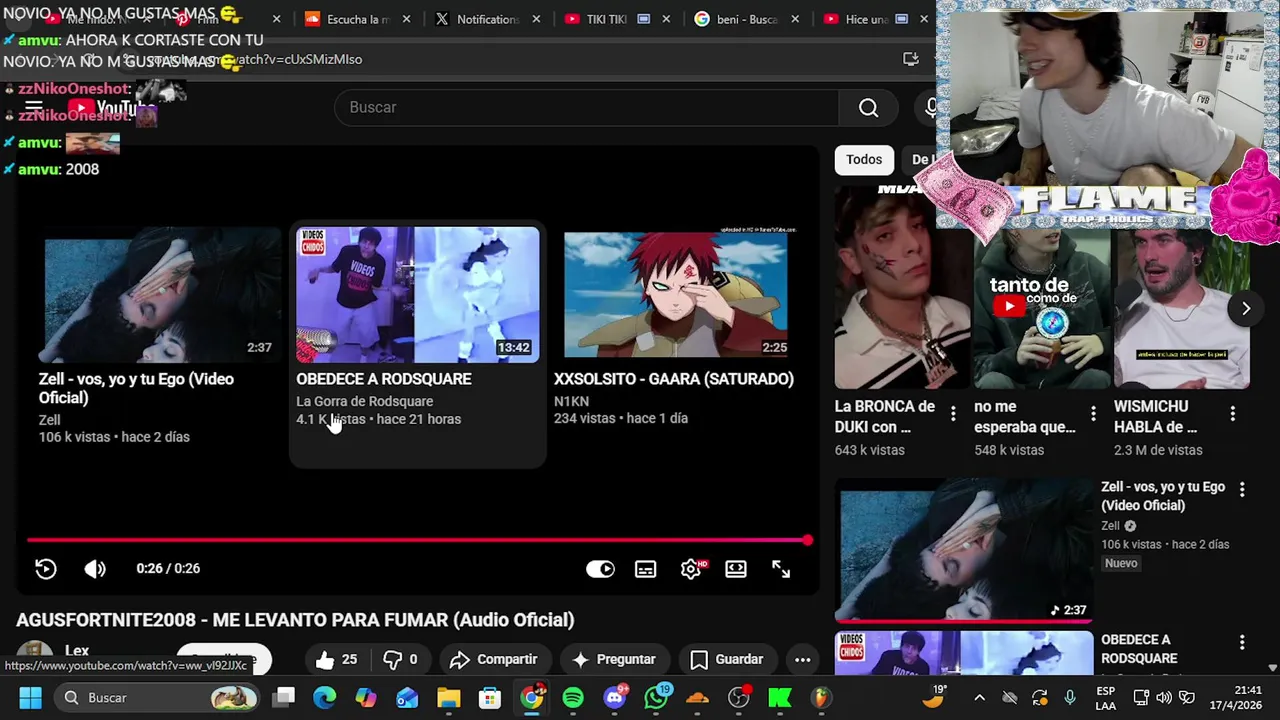Open the XXSOLSITO GAARA endscreen thumbnail
The image size is (1280, 720).
tap(675, 295)
